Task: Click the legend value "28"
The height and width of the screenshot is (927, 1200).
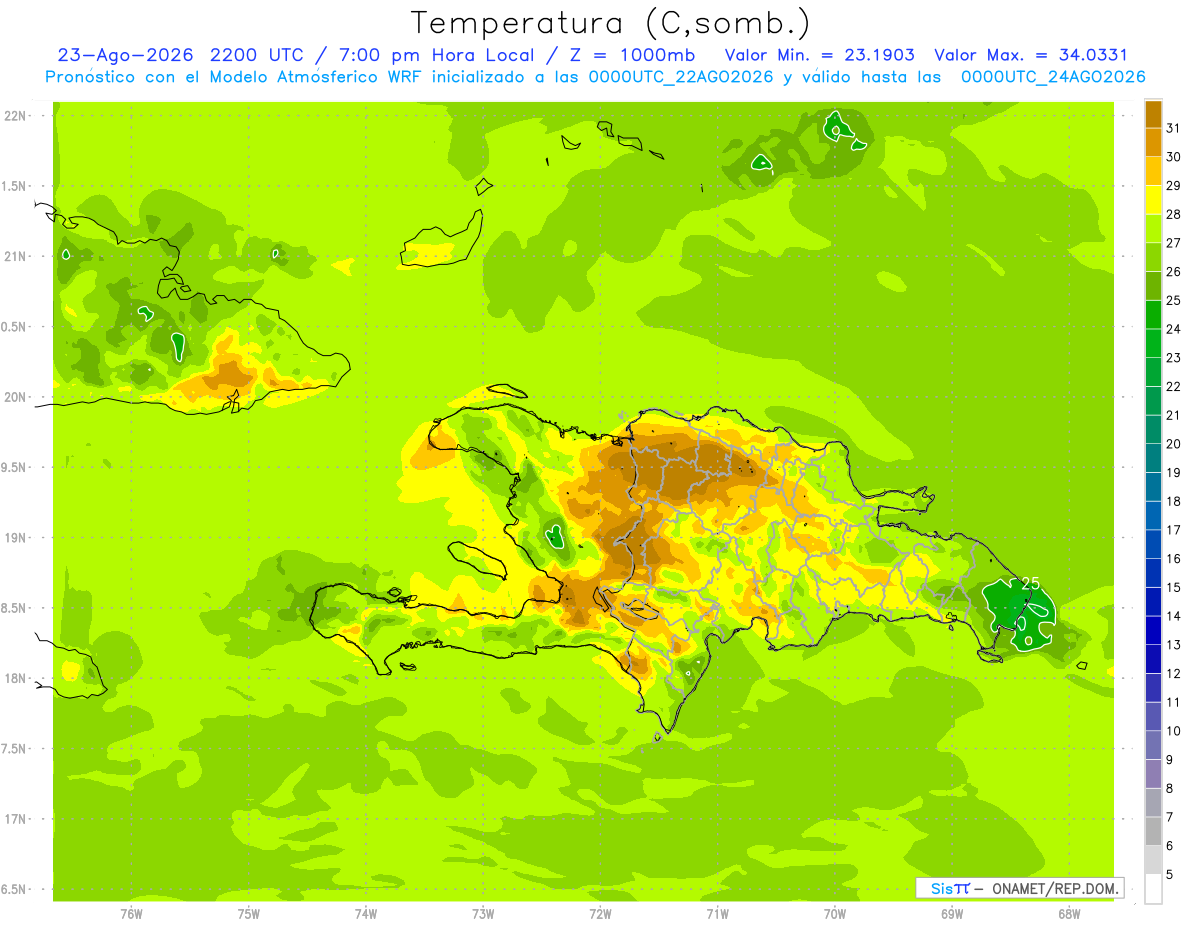Action: (1174, 214)
